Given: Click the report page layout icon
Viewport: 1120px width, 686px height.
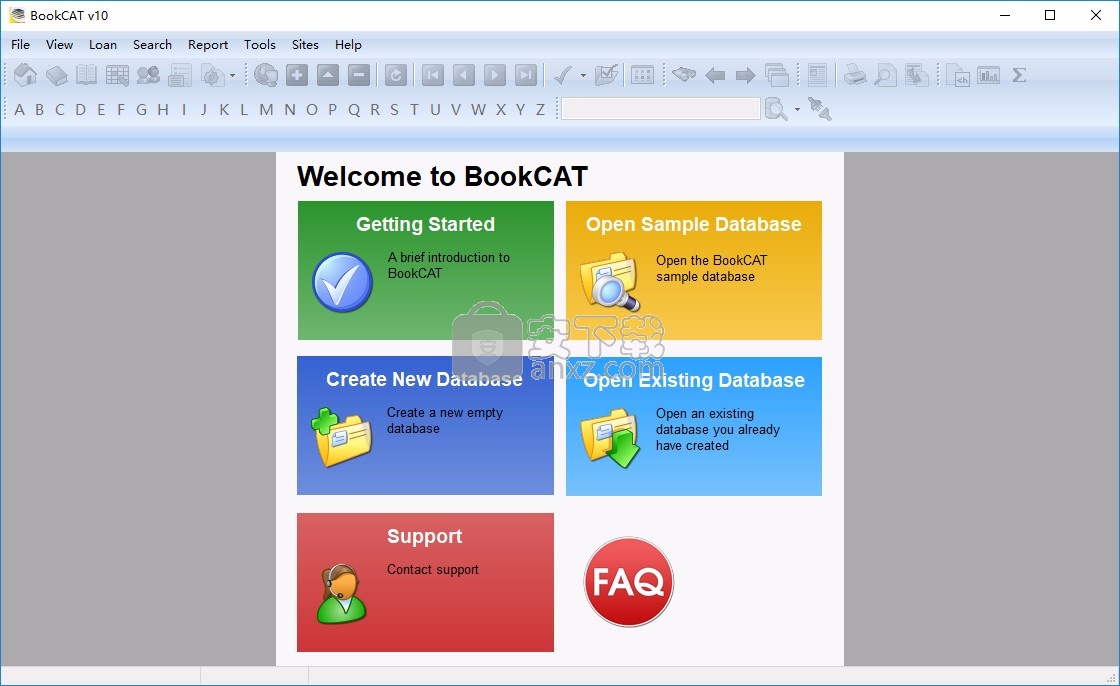Looking at the screenshot, I should tap(817, 75).
